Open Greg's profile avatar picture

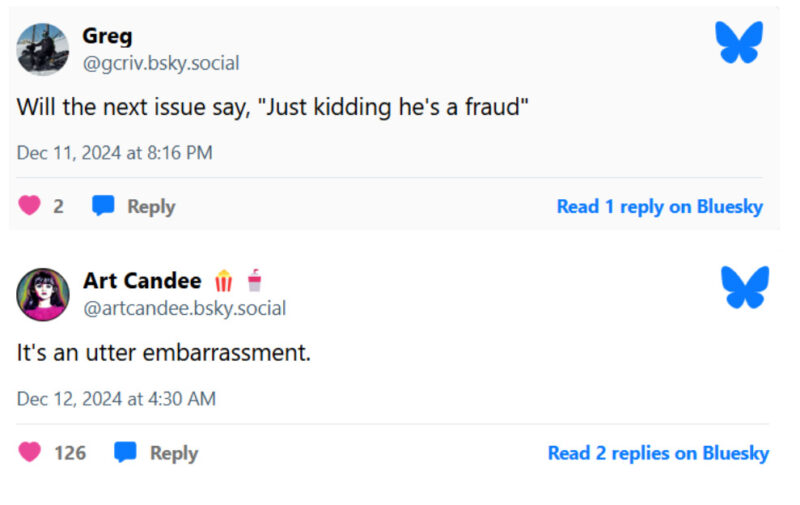(43, 50)
